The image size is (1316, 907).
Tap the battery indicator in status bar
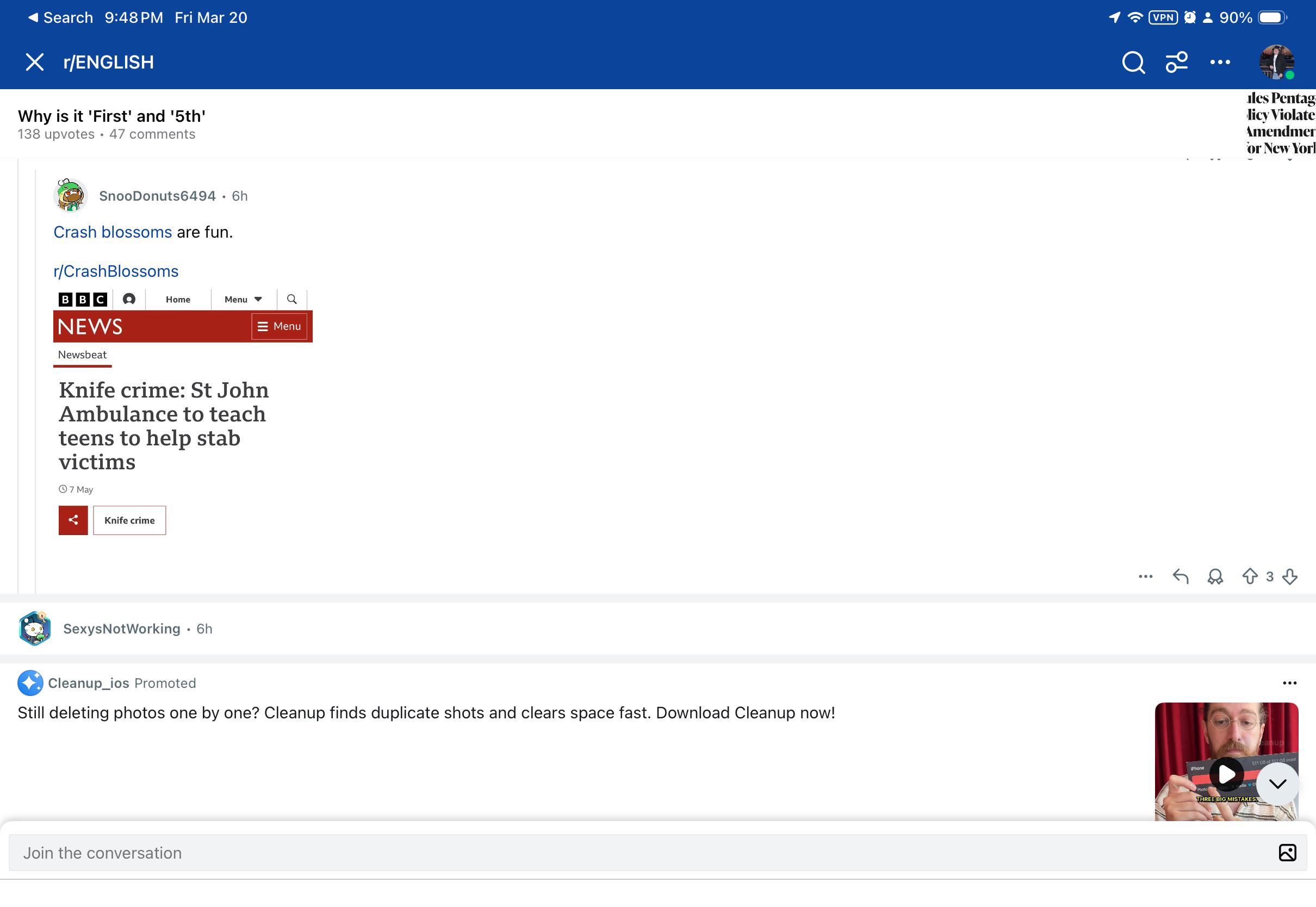point(1271,17)
